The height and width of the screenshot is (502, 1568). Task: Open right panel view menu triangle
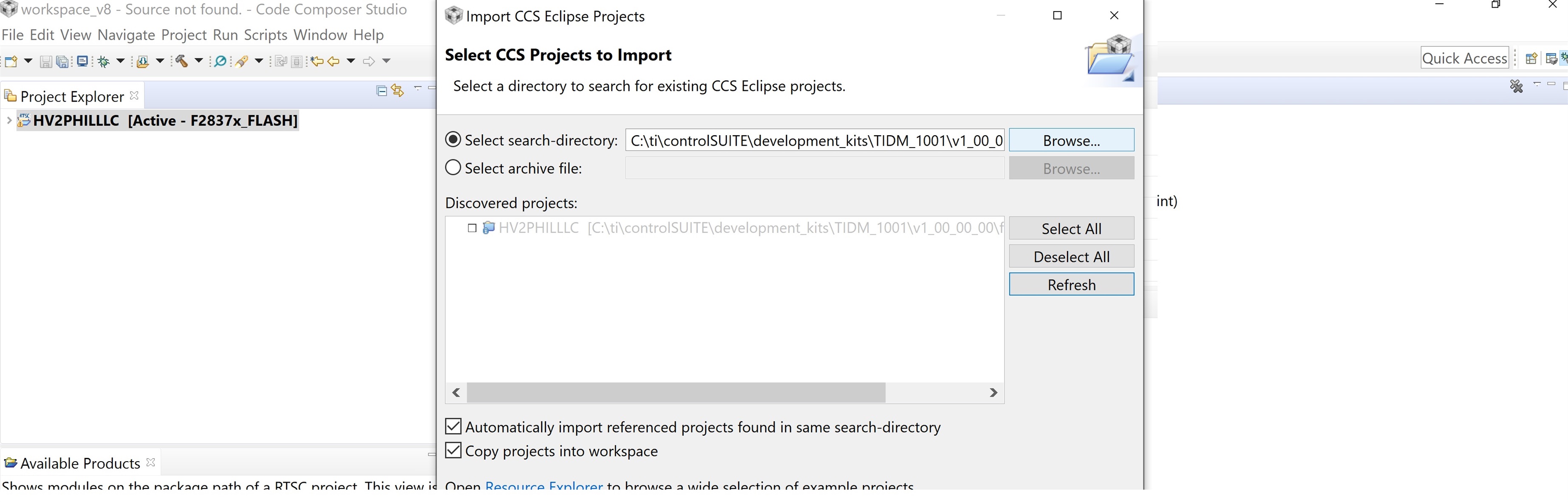[x=1537, y=84]
